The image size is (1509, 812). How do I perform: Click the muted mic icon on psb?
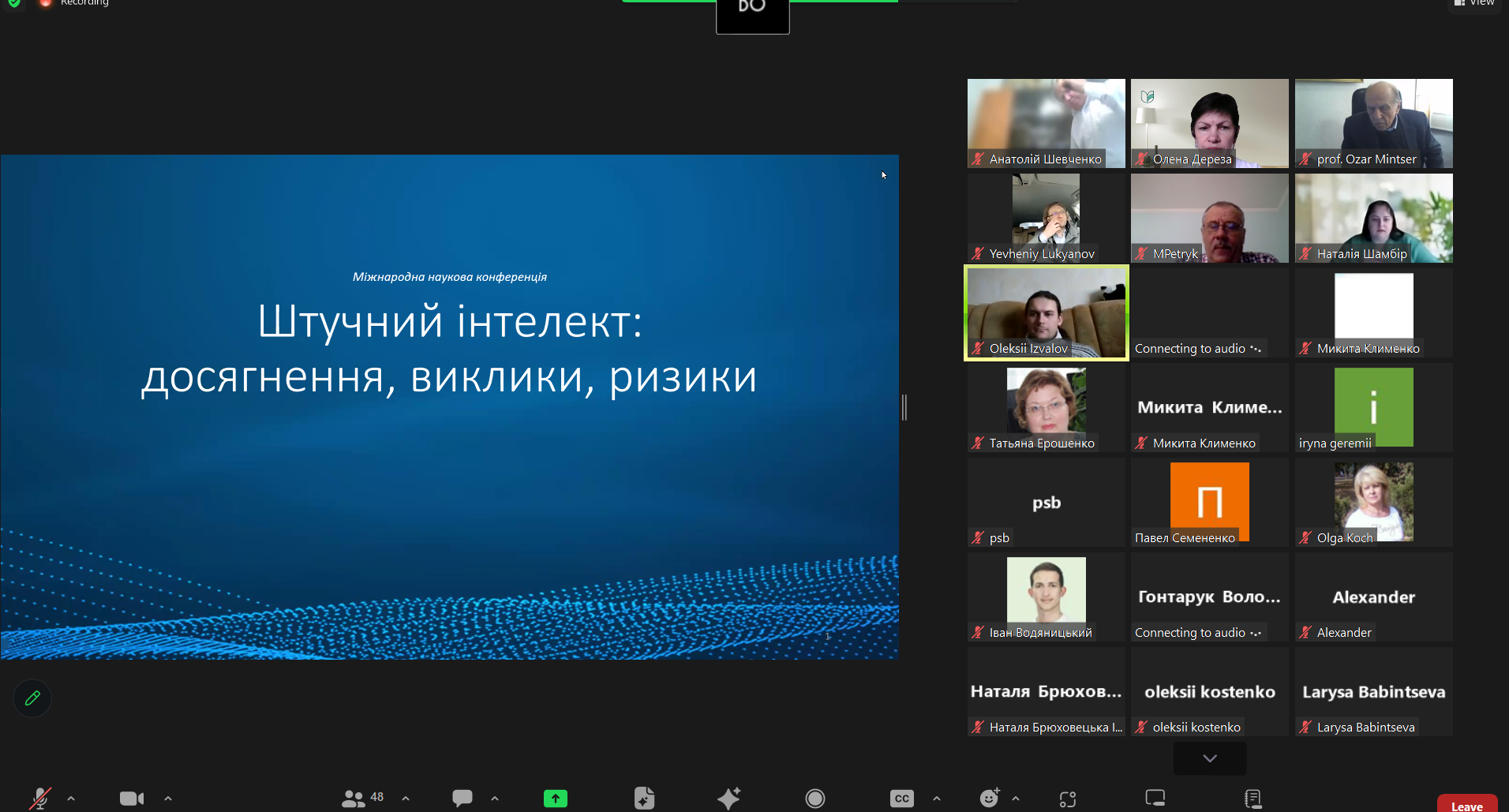click(x=978, y=537)
